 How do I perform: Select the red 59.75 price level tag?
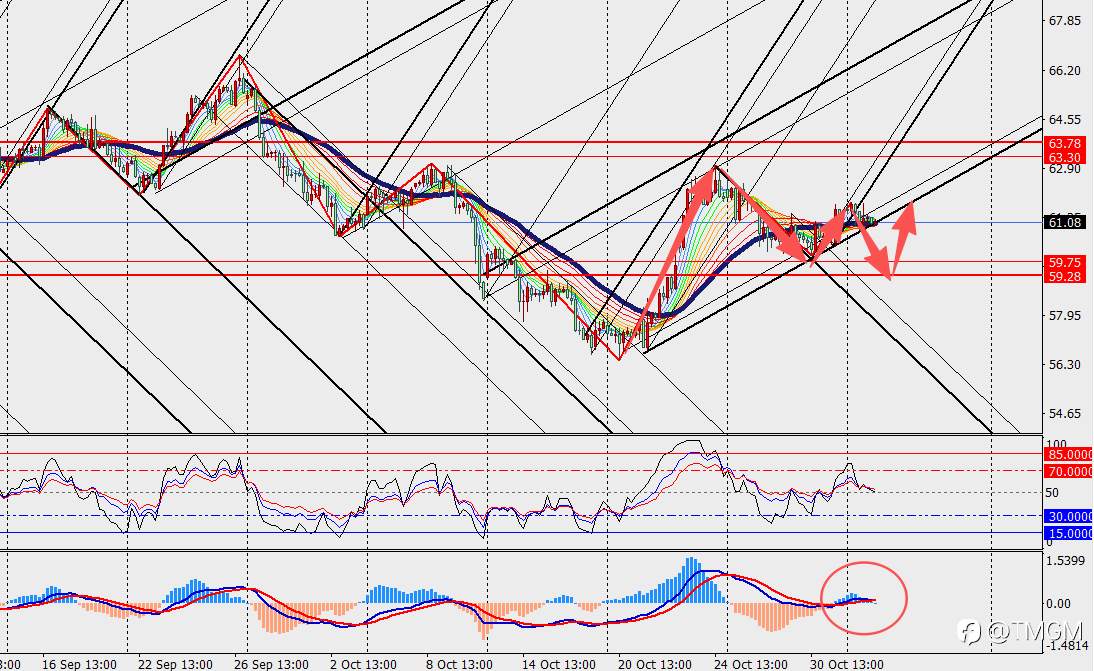click(1065, 262)
